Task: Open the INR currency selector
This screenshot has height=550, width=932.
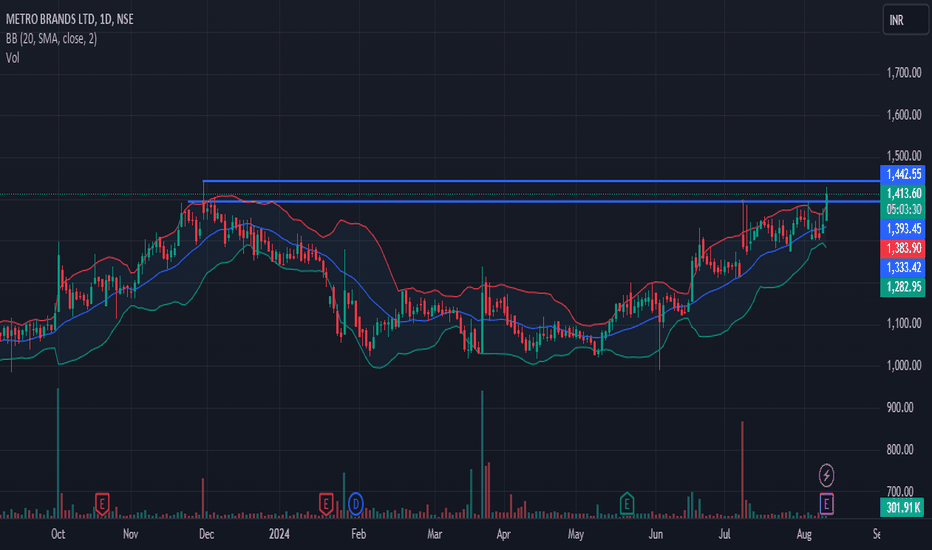Action: [905, 20]
